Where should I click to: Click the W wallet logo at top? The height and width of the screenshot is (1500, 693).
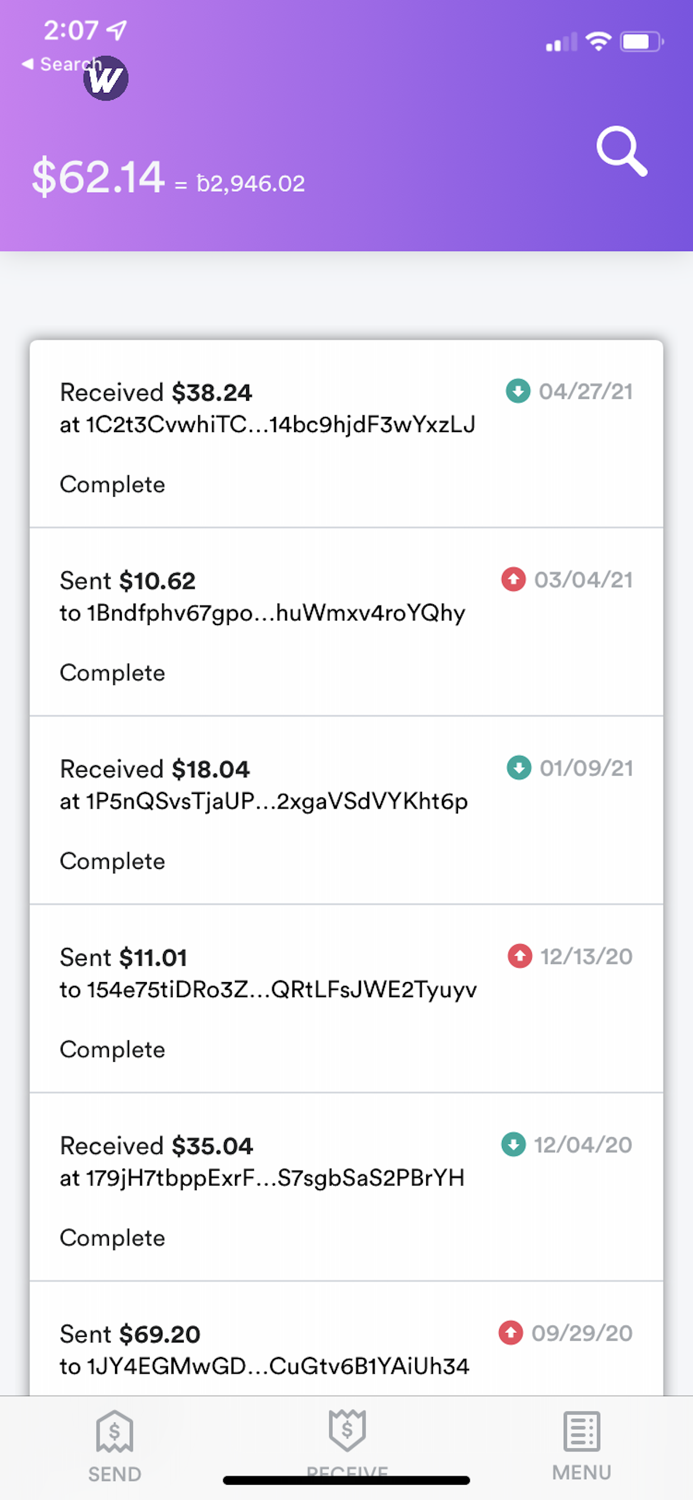(104, 78)
